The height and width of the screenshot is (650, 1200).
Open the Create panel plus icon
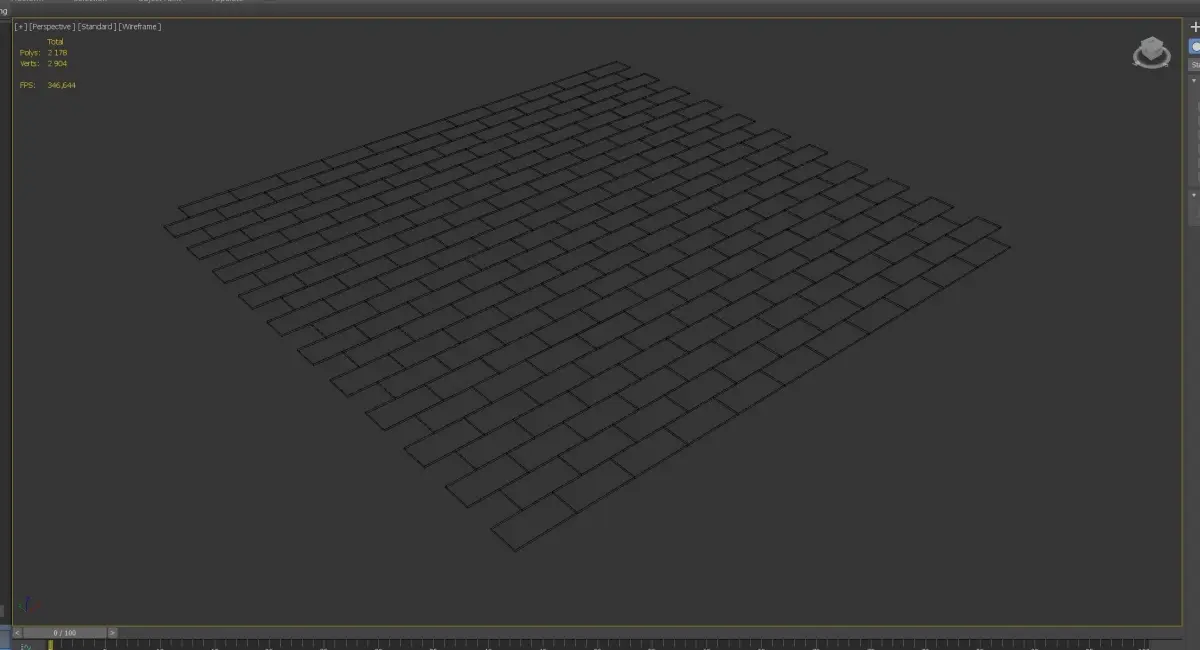[1194, 26]
